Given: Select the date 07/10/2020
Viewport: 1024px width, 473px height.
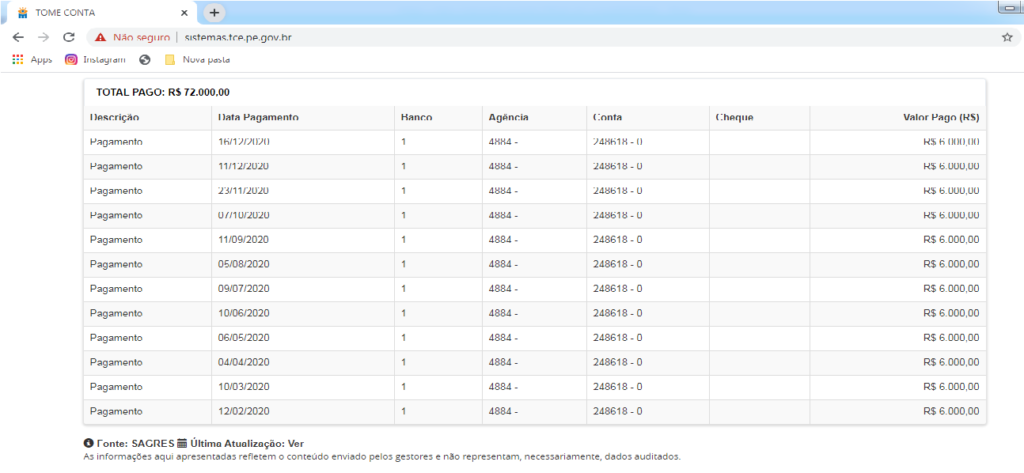Looking at the screenshot, I should point(244,215).
